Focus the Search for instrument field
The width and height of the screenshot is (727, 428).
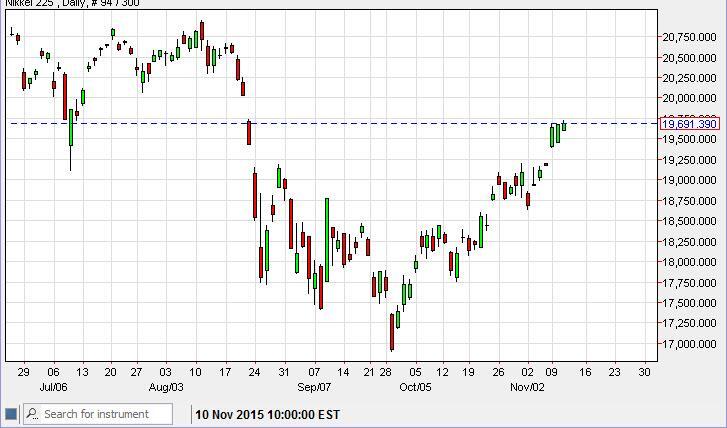coord(108,414)
